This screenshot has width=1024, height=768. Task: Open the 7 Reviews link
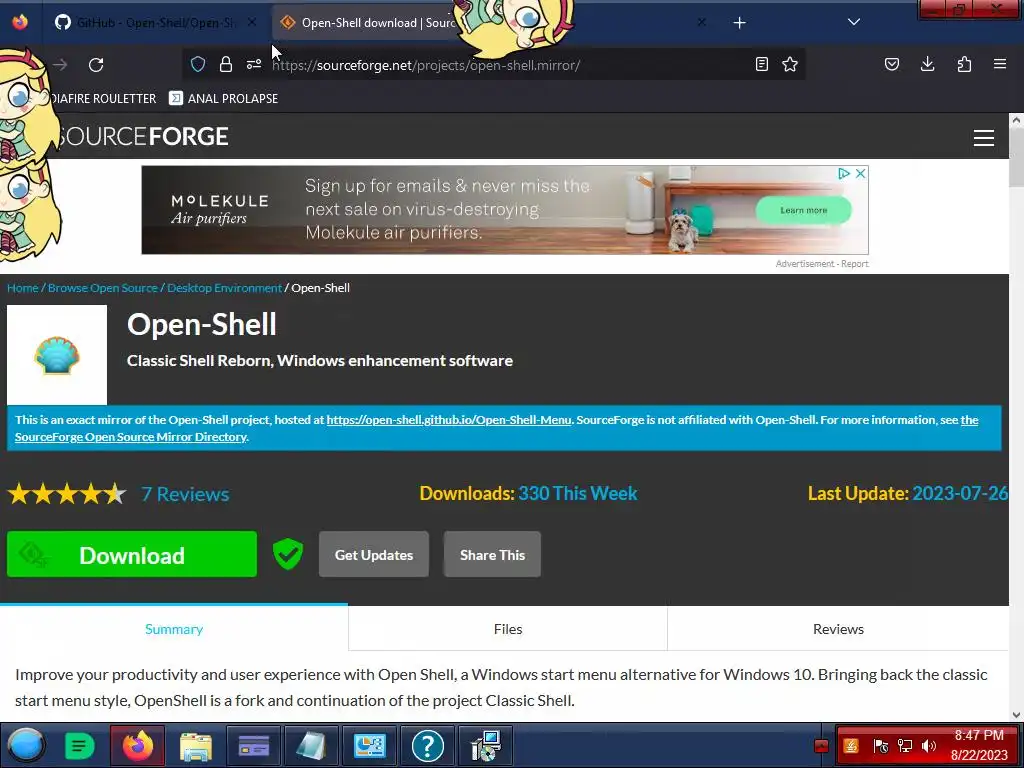[185, 494]
